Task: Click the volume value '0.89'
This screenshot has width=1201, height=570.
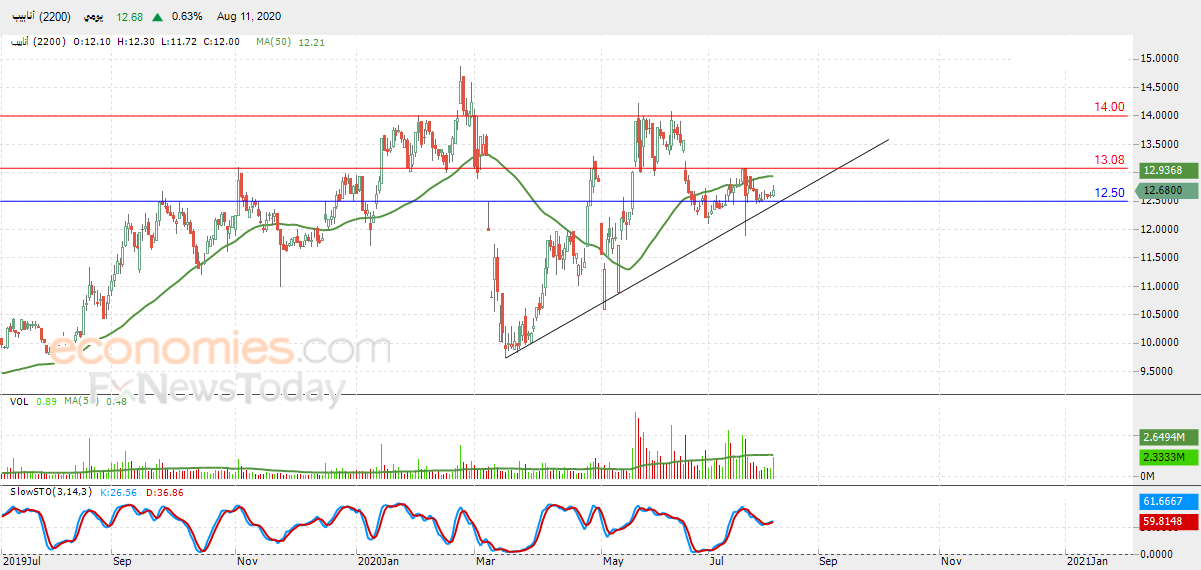Action: pyautogui.click(x=46, y=401)
